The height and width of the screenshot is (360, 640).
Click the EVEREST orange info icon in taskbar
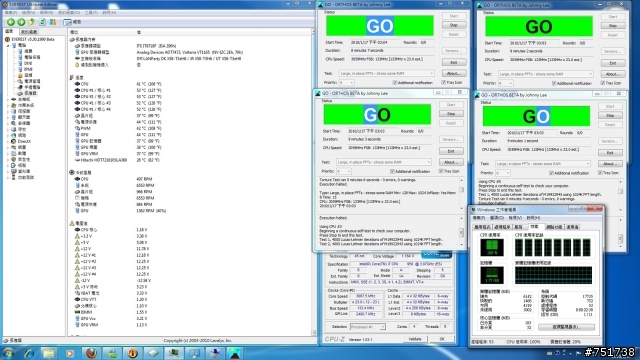click(133, 353)
